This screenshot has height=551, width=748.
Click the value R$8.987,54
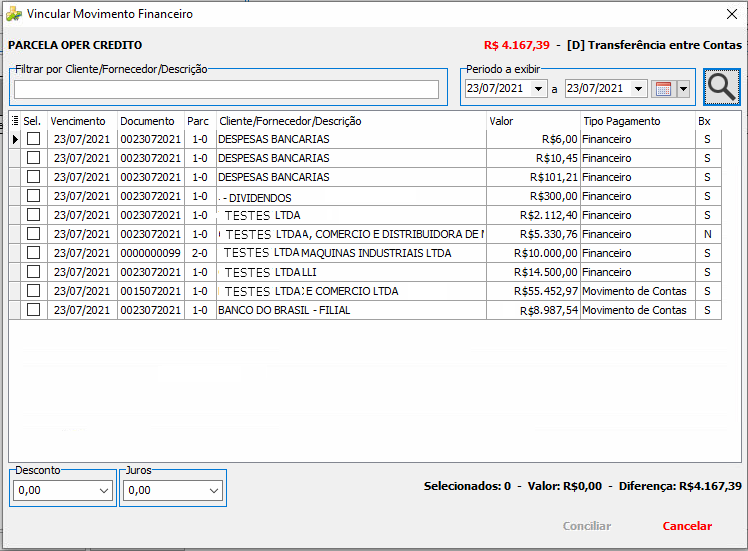point(549,311)
